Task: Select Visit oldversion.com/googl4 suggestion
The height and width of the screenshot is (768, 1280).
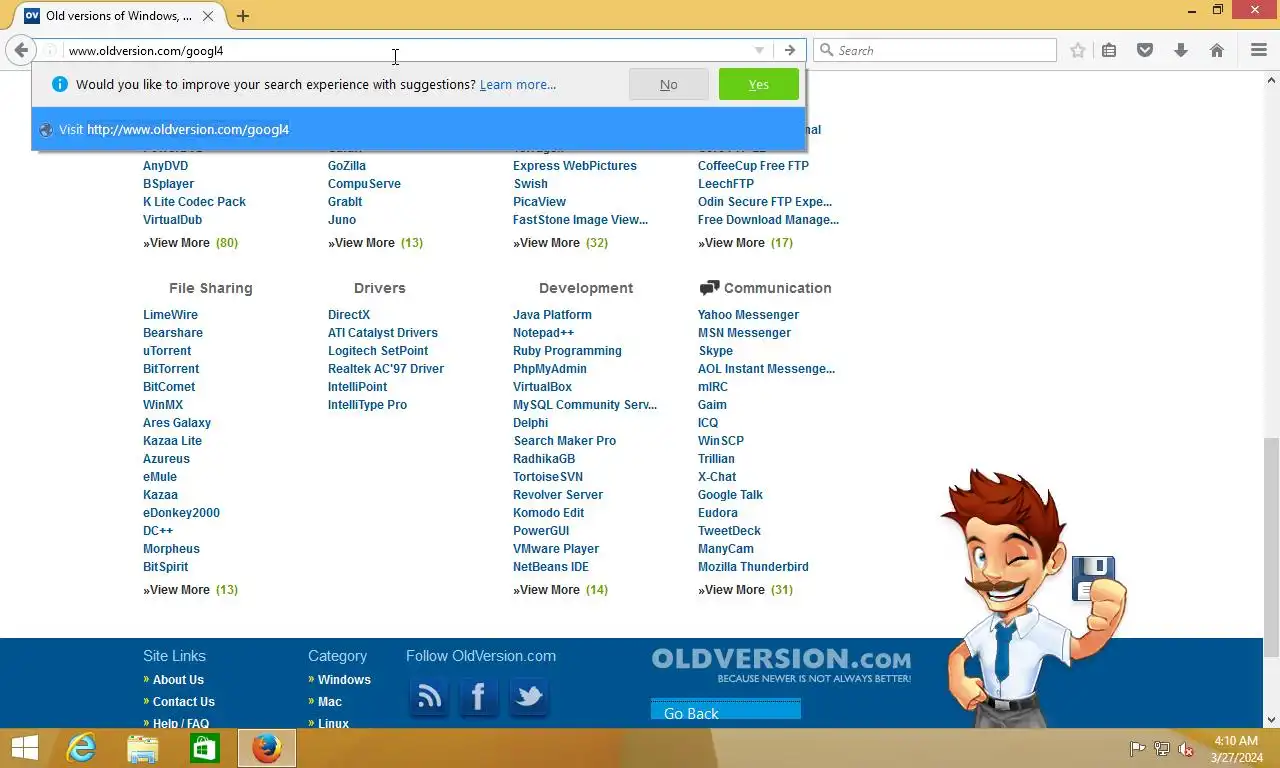Action: point(419,129)
